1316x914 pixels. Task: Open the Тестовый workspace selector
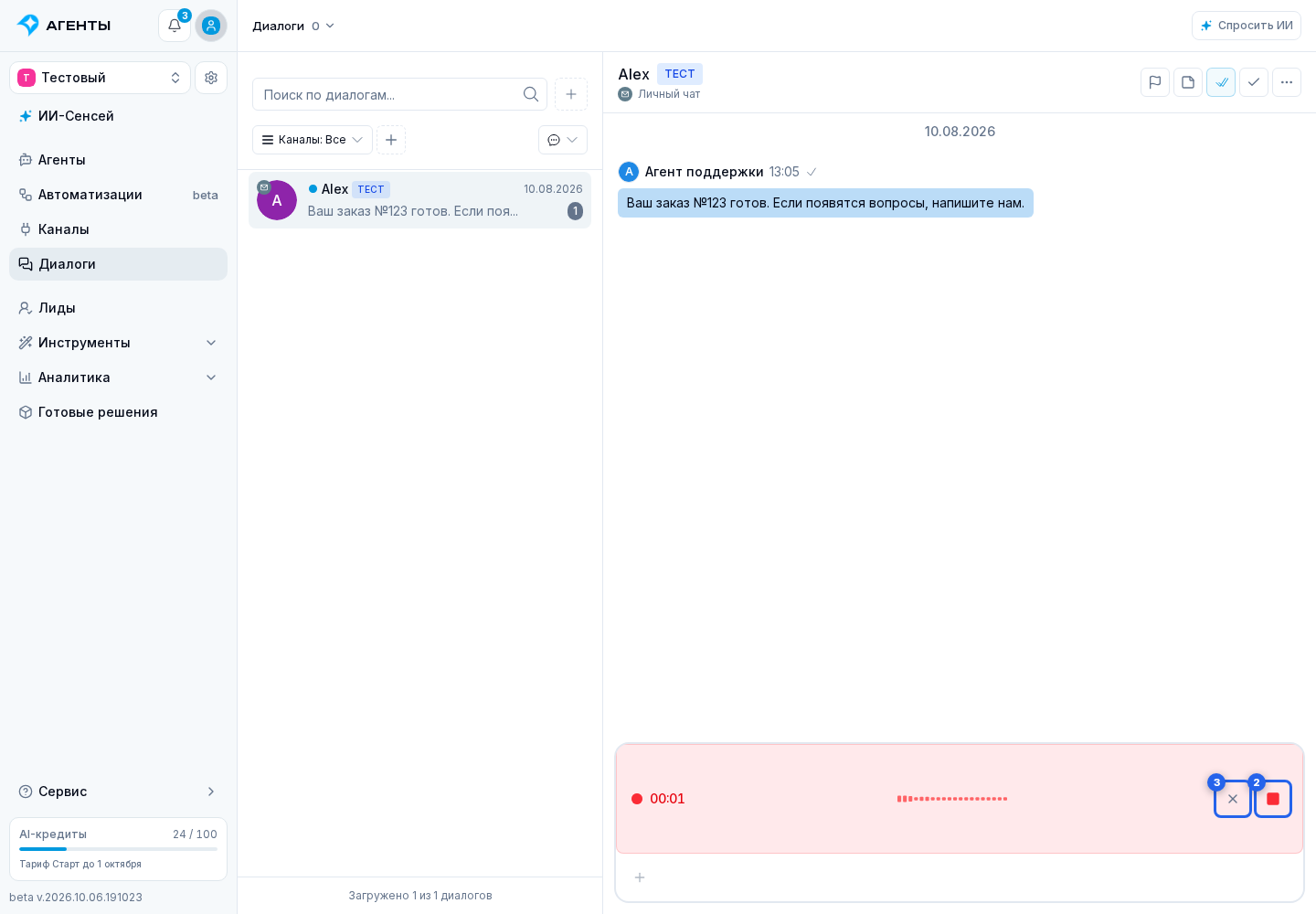[101, 78]
